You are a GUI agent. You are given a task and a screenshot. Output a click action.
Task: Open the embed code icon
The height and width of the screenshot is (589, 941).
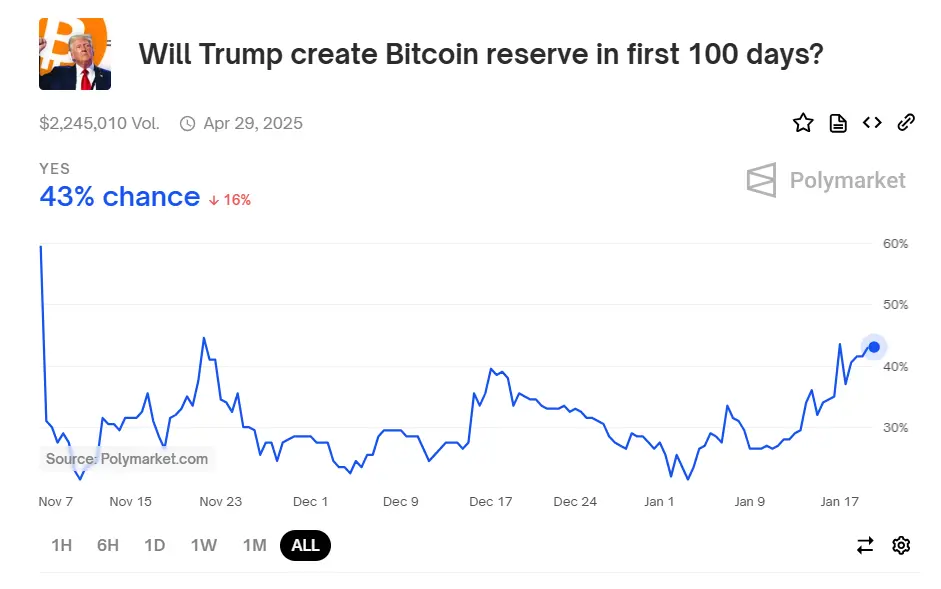[872, 122]
